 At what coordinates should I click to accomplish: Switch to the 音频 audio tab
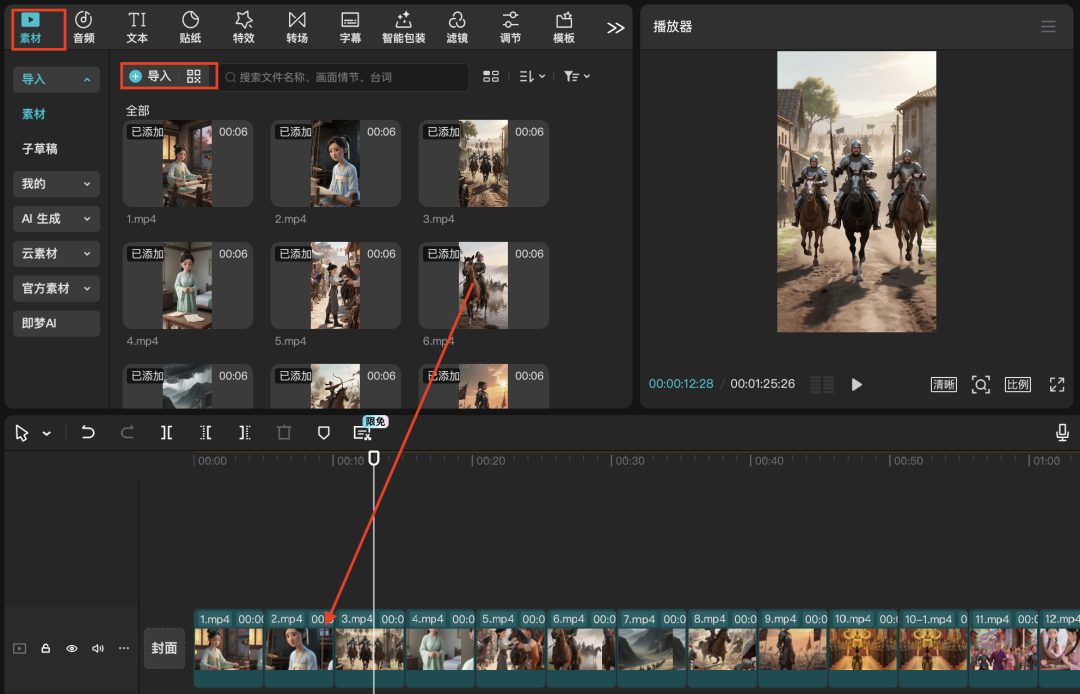pyautogui.click(x=84, y=27)
